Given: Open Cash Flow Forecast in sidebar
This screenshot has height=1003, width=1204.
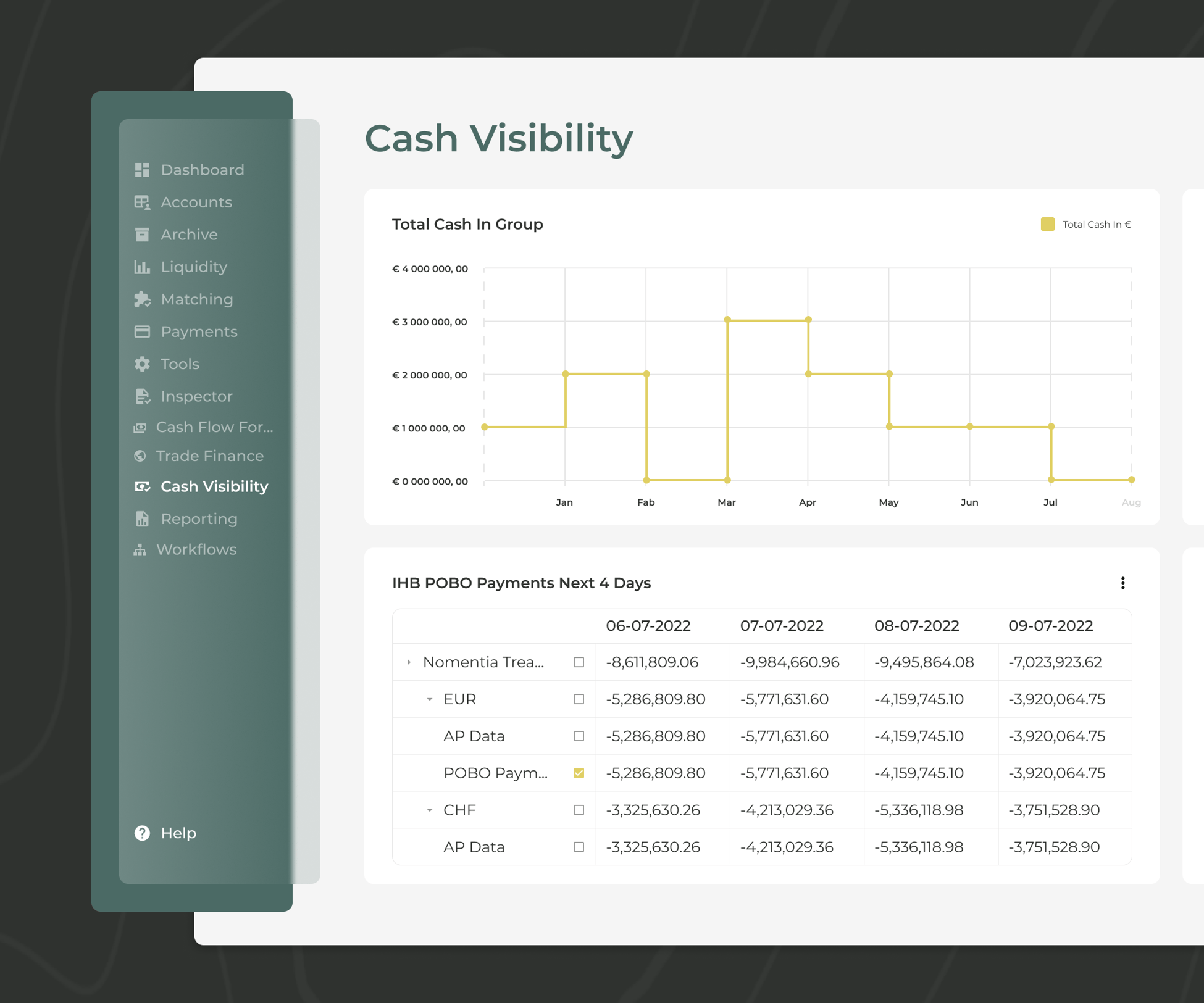Looking at the screenshot, I should (214, 427).
